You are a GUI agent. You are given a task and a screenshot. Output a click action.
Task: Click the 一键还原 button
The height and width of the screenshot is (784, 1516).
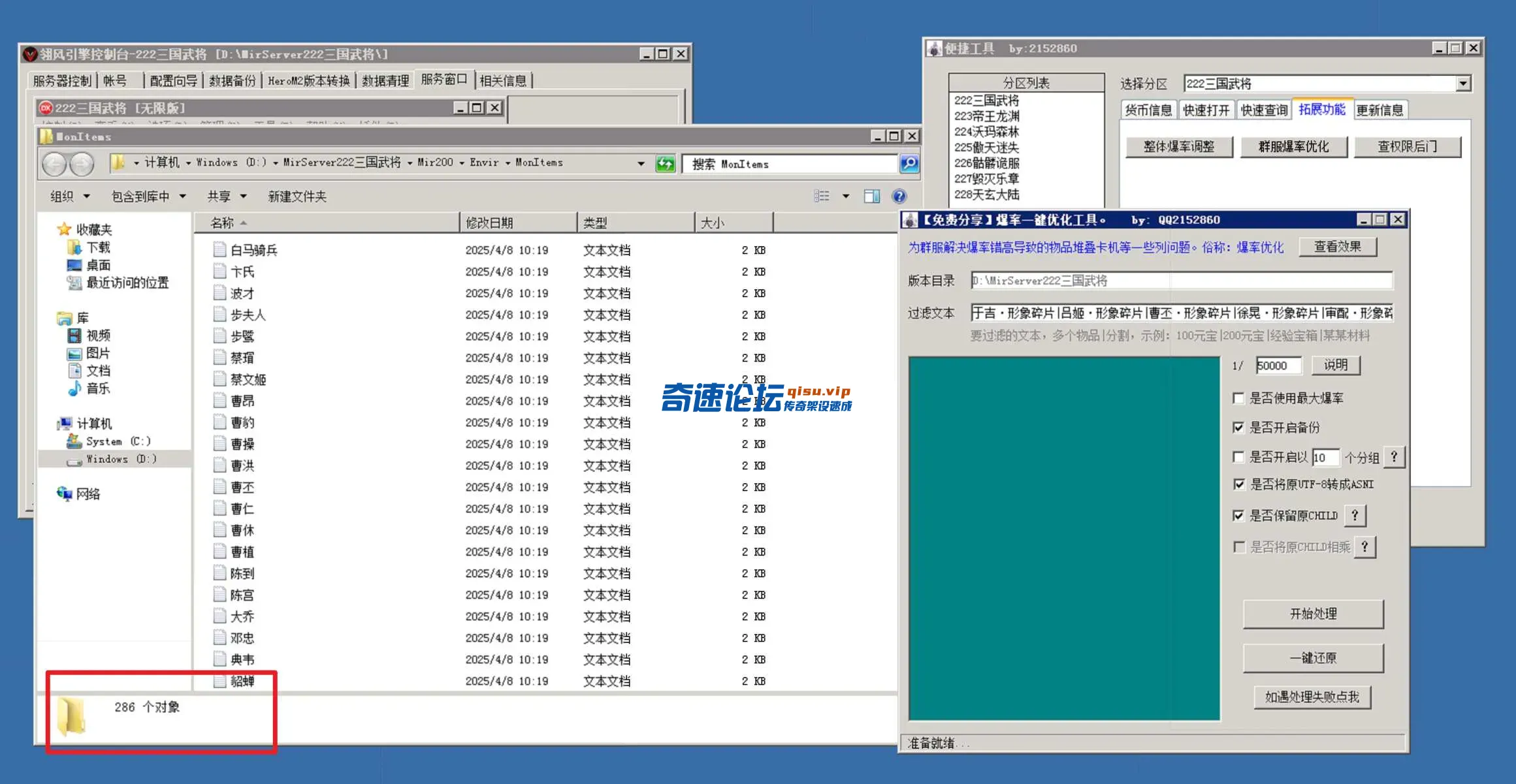point(1314,658)
